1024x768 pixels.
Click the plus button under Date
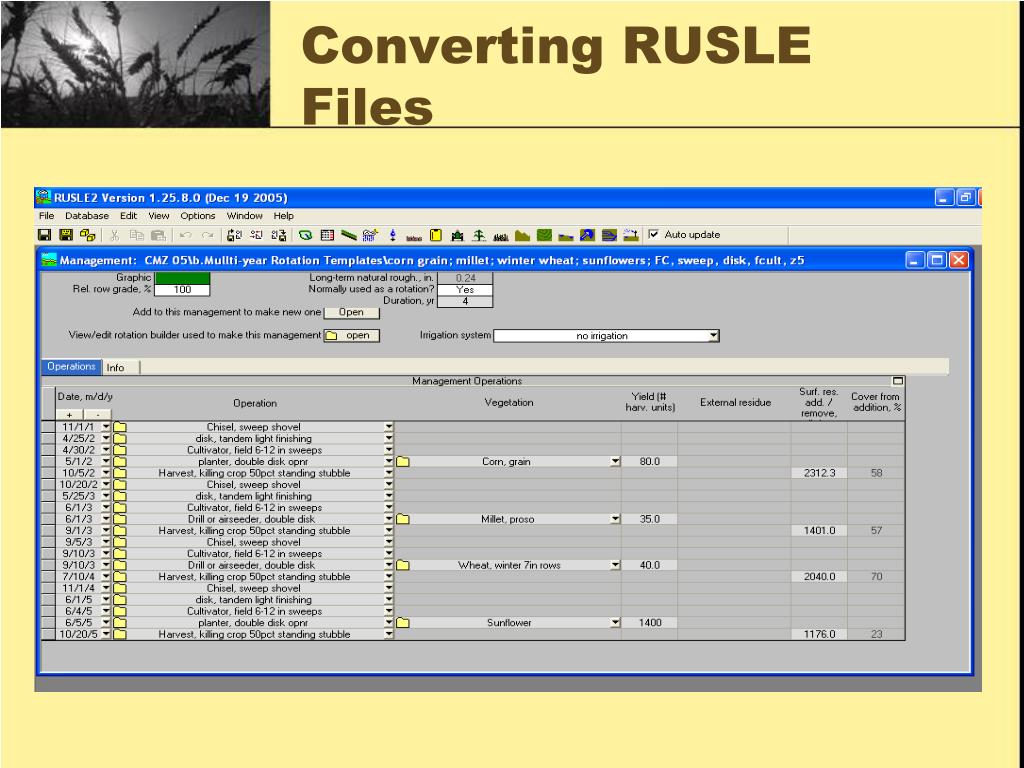(x=69, y=415)
